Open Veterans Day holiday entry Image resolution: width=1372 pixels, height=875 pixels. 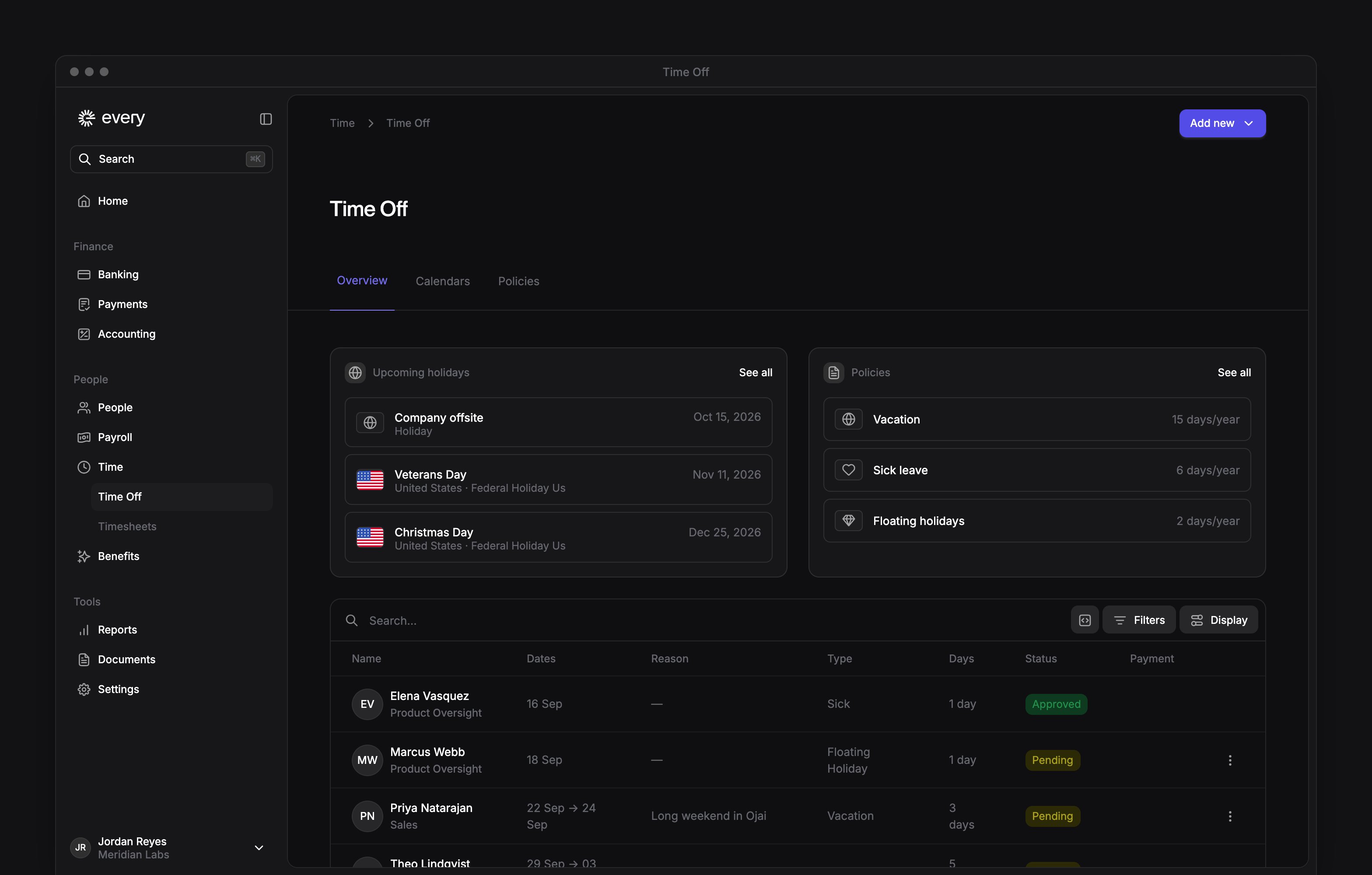[x=558, y=479]
